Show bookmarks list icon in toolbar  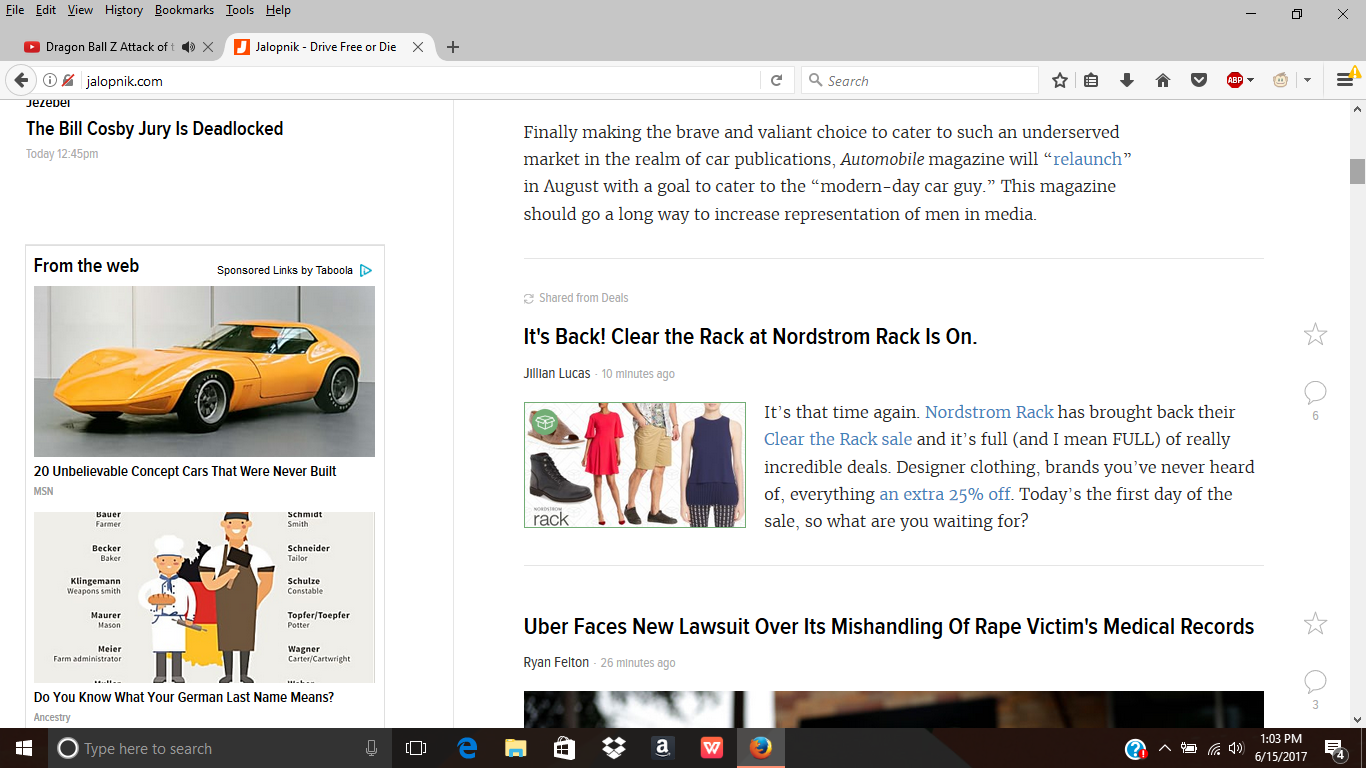click(x=1091, y=81)
